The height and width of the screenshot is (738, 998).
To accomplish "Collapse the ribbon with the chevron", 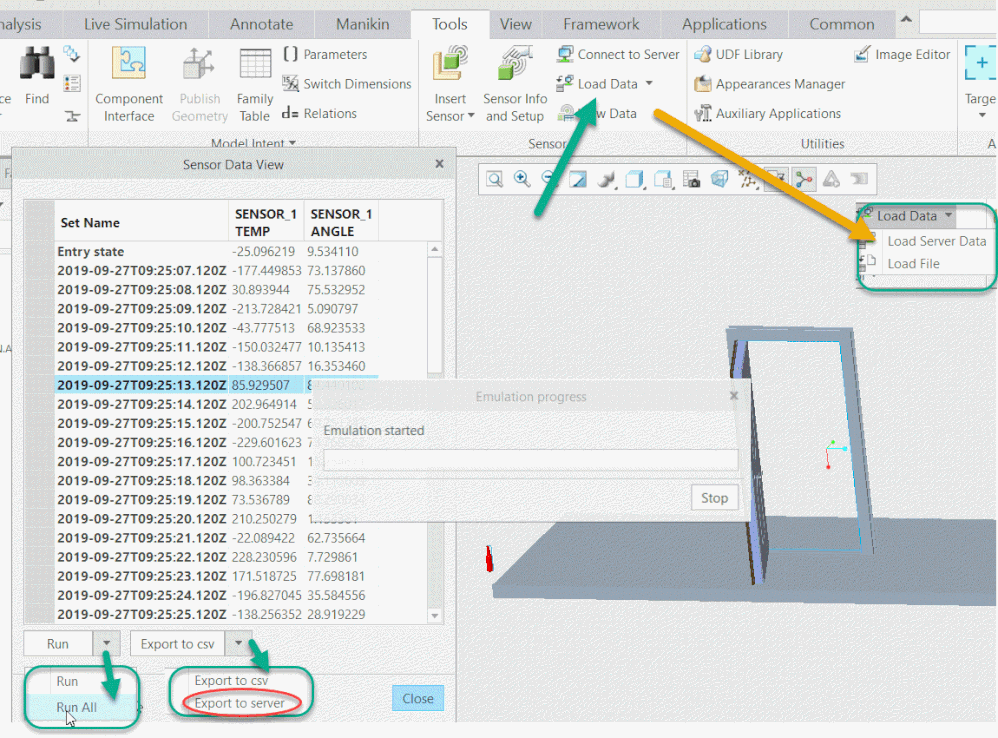I will click(906, 20).
